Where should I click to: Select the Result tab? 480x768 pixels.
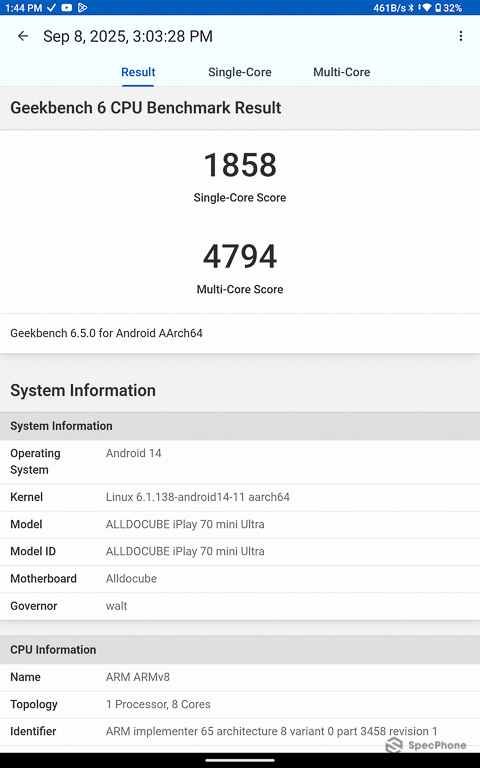tap(138, 72)
